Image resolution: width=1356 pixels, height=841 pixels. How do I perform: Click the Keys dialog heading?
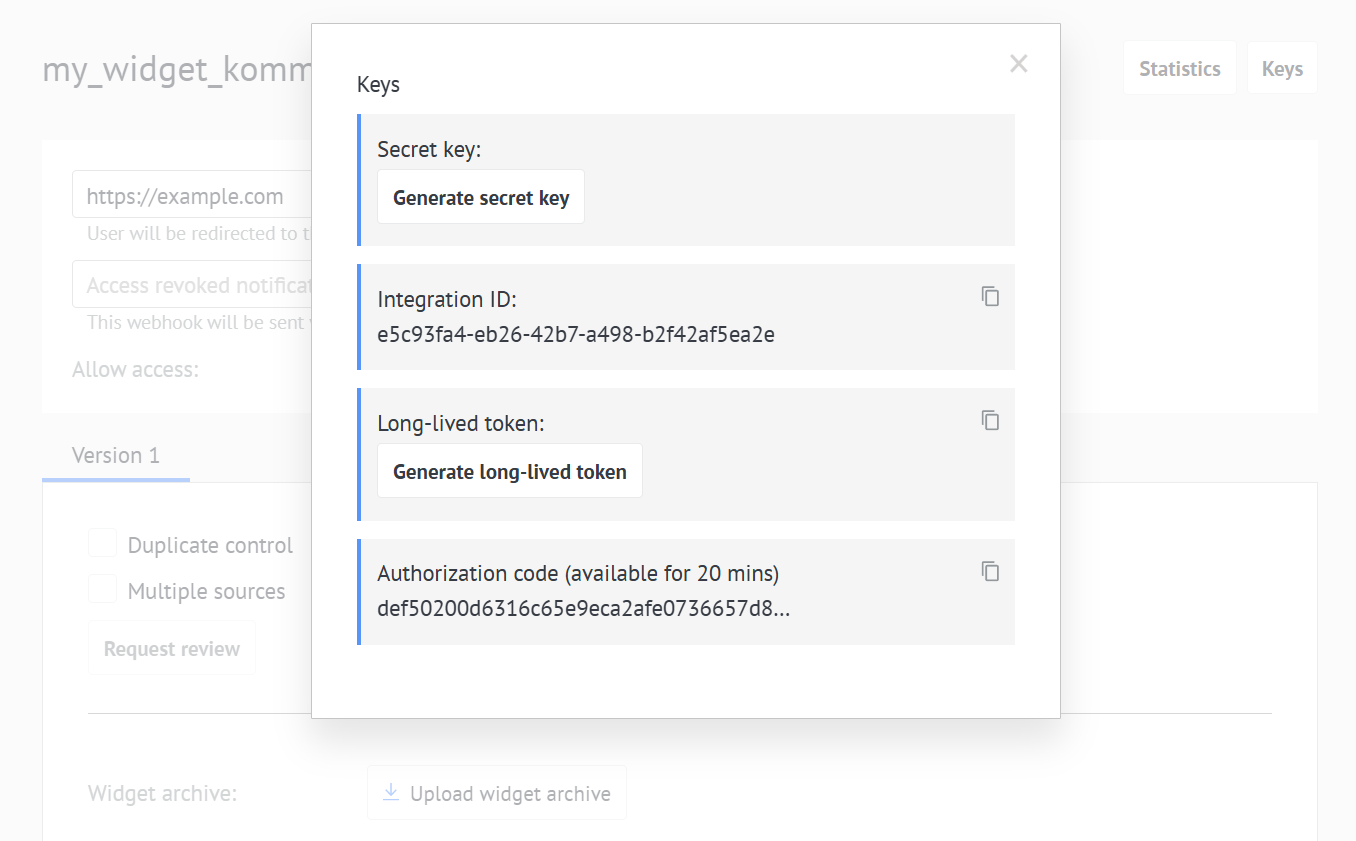(378, 85)
